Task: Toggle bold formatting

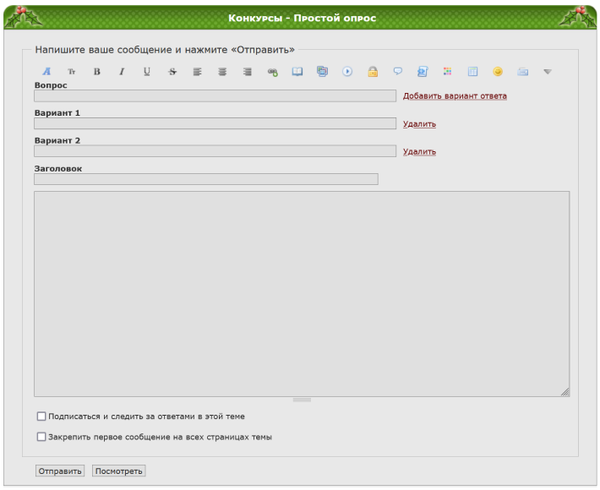Action: (97, 72)
